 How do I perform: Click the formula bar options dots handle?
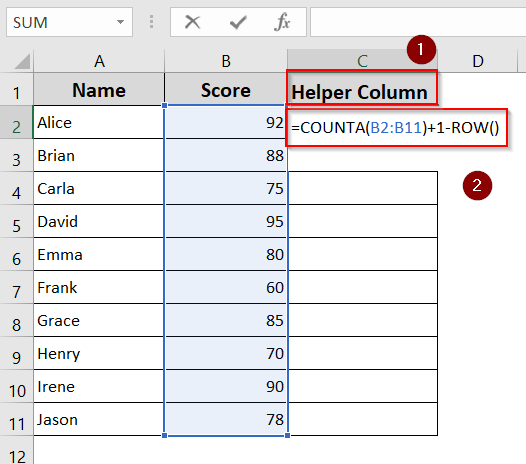click(151, 22)
